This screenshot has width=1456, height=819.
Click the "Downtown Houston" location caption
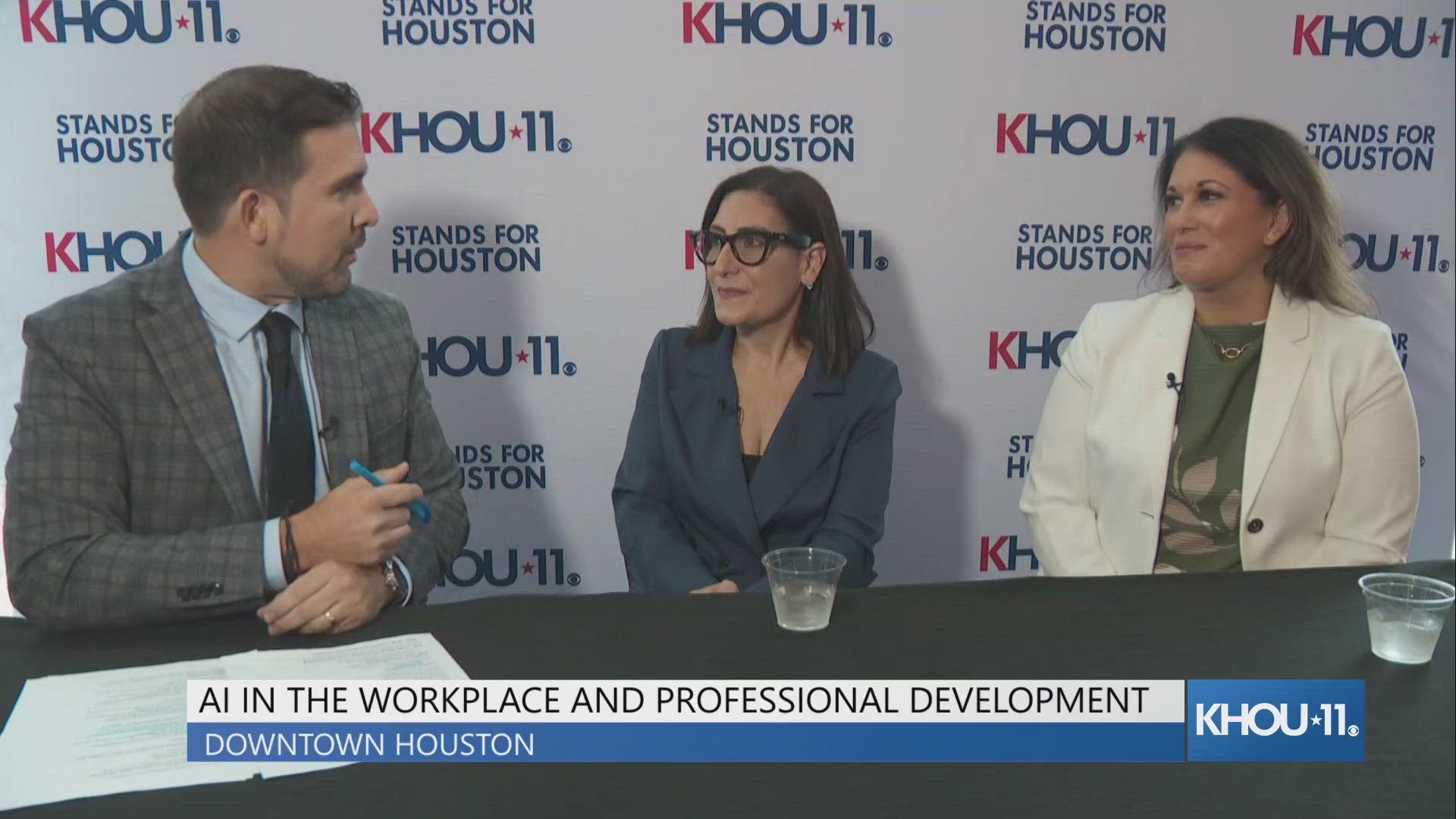pos(369,744)
